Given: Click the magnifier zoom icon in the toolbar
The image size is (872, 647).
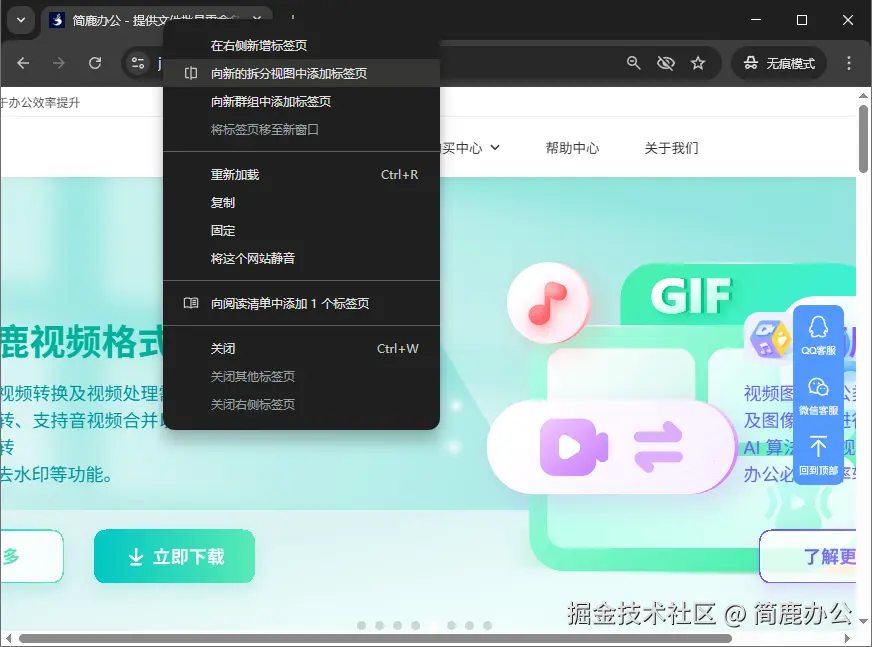Looking at the screenshot, I should coord(633,62).
